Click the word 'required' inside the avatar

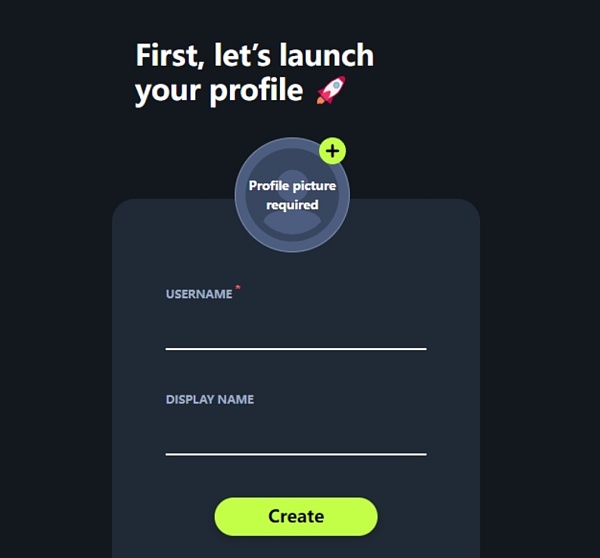[x=292, y=205]
